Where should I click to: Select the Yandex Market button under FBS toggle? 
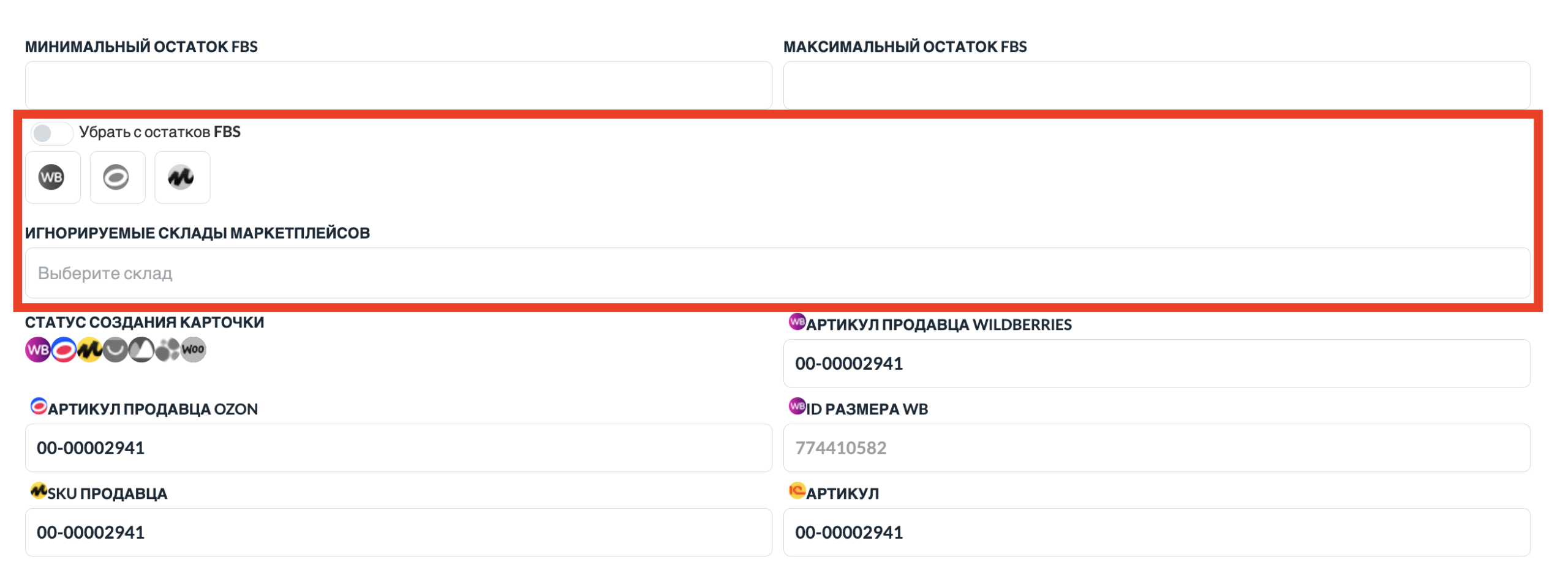[182, 178]
